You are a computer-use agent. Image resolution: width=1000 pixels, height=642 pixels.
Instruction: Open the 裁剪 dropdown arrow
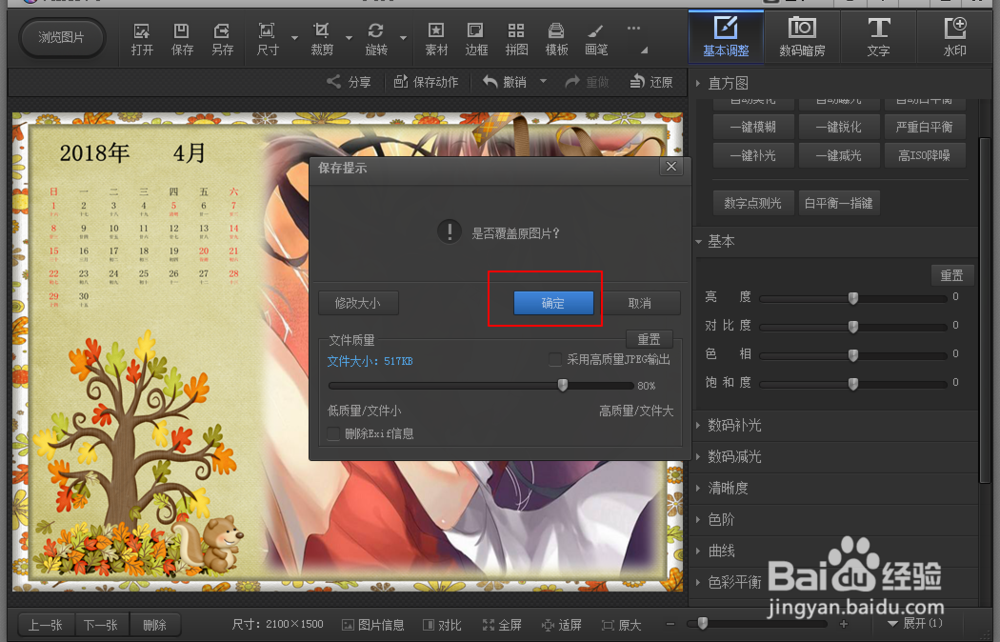[349, 38]
